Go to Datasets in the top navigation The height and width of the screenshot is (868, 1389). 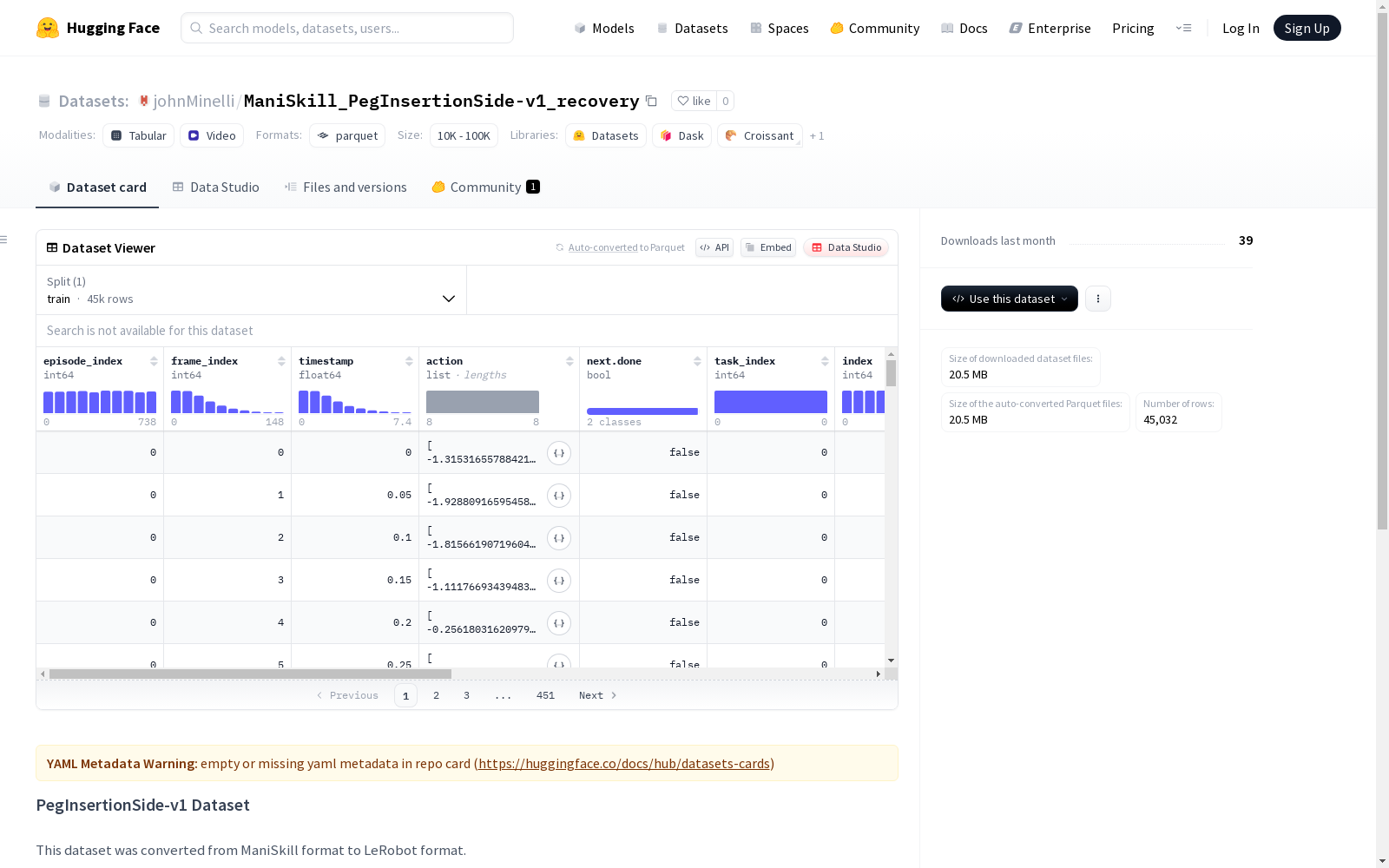692,28
